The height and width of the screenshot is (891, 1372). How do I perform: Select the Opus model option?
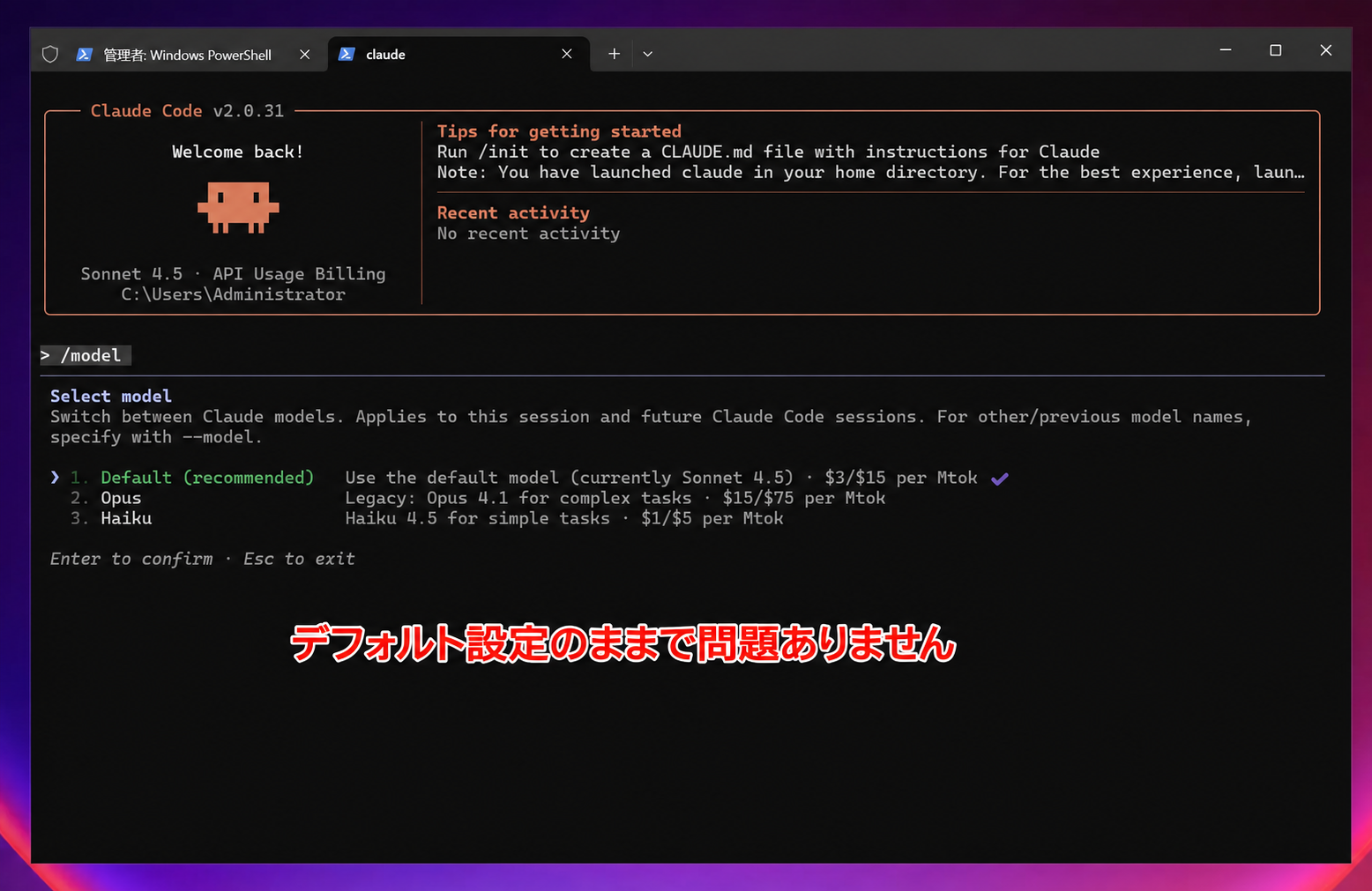pyautogui.click(x=121, y=498)
